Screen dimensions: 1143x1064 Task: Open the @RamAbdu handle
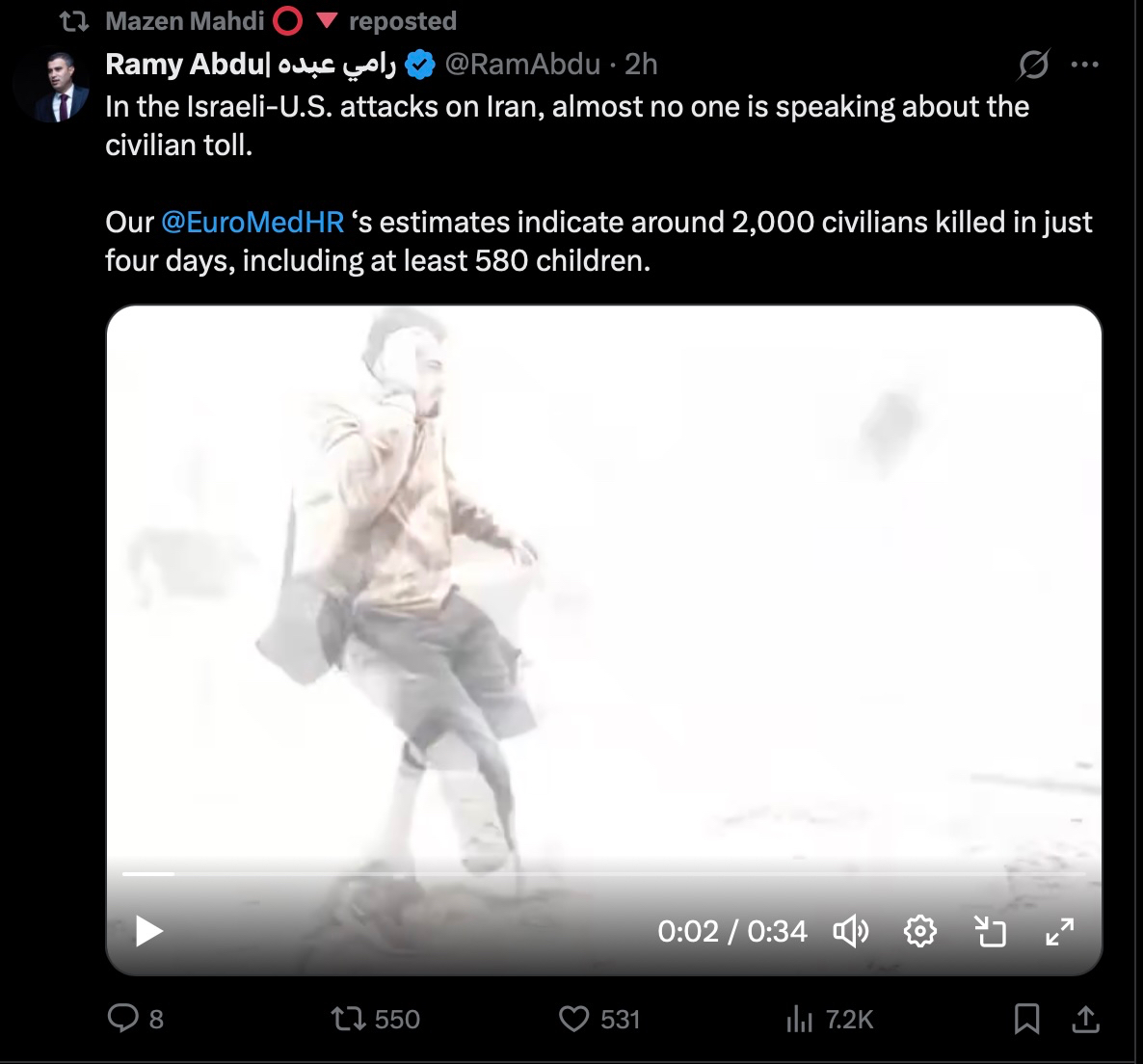[522, 65]
